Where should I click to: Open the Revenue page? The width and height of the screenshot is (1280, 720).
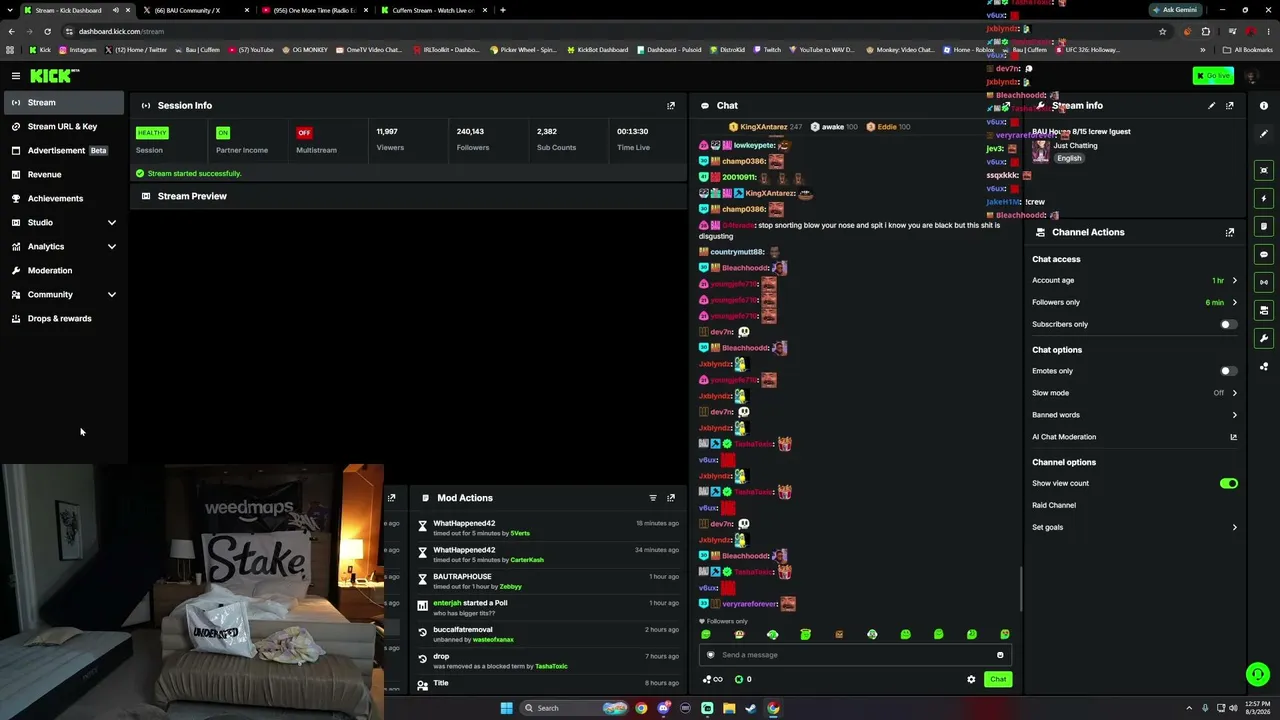(65, 174)
